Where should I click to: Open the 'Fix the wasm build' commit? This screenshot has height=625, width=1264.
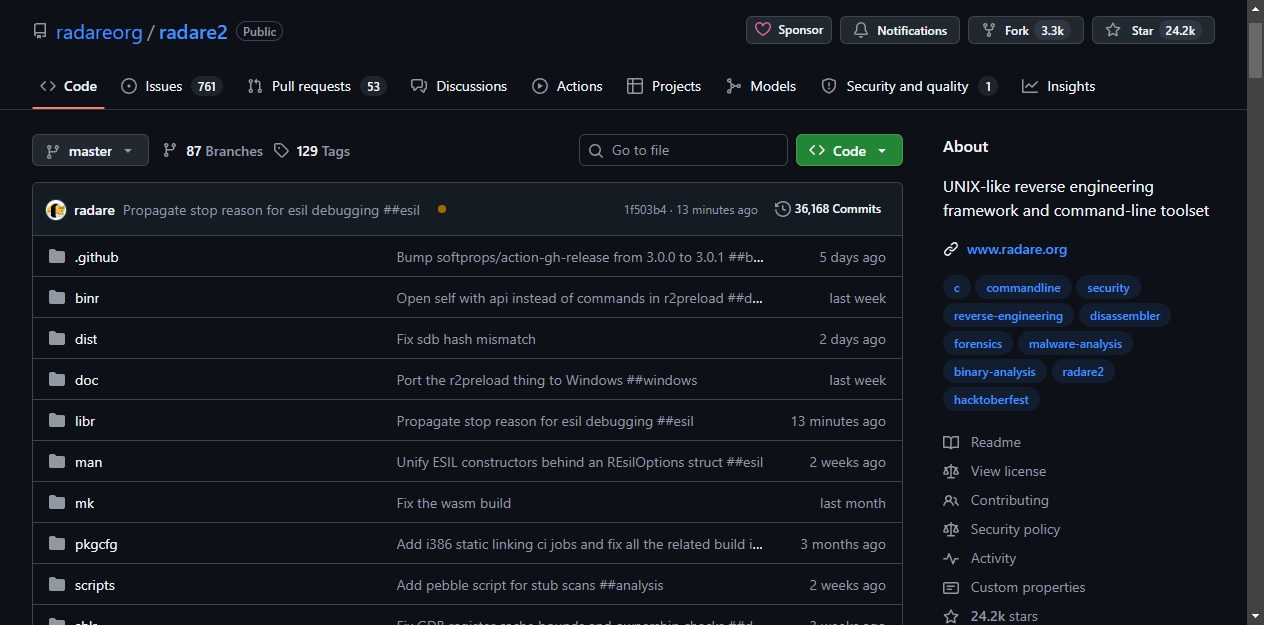(454, 503)
